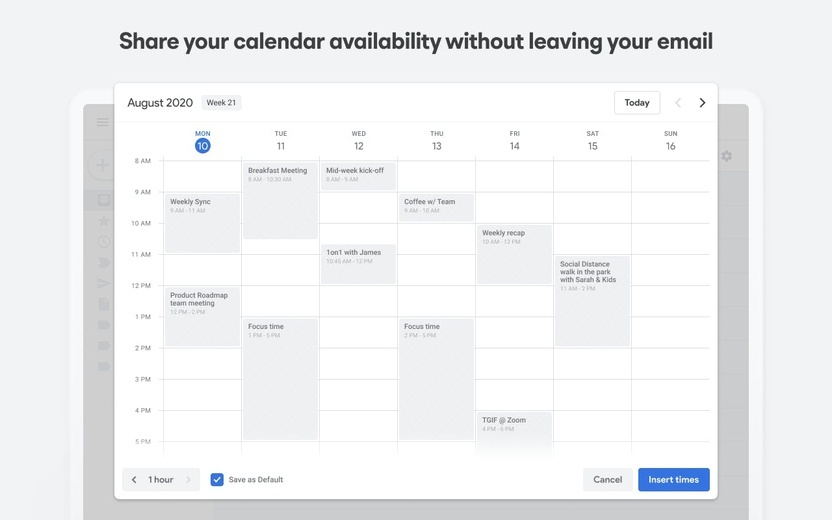
Task: Open the Weekly Sync event
Action: coord(202,223)
